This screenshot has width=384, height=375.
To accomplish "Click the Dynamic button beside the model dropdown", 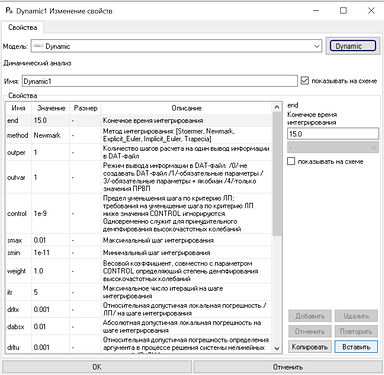I will [x=353, y=46].
